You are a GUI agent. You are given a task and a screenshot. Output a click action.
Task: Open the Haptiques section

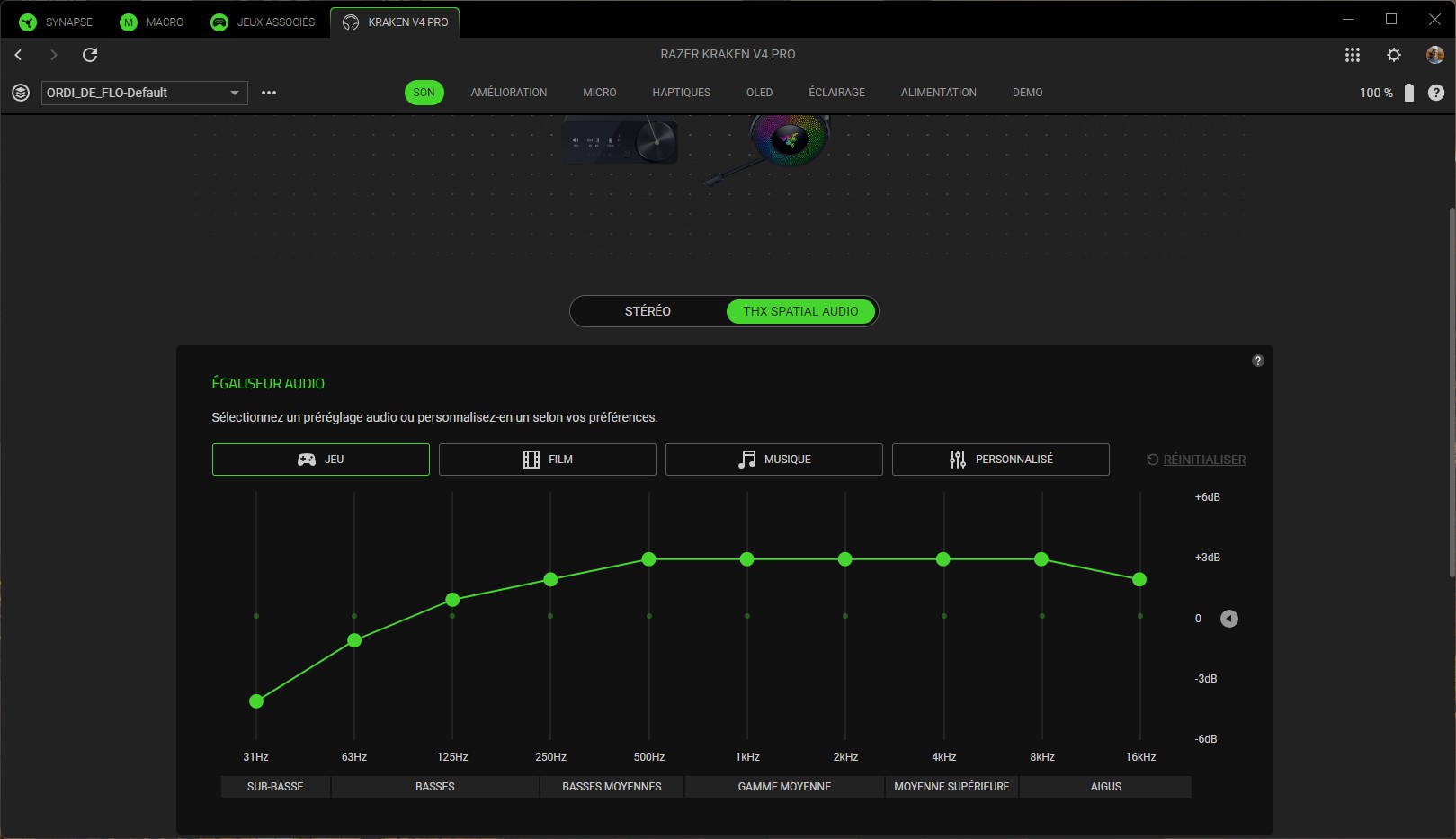pos(682,93)
